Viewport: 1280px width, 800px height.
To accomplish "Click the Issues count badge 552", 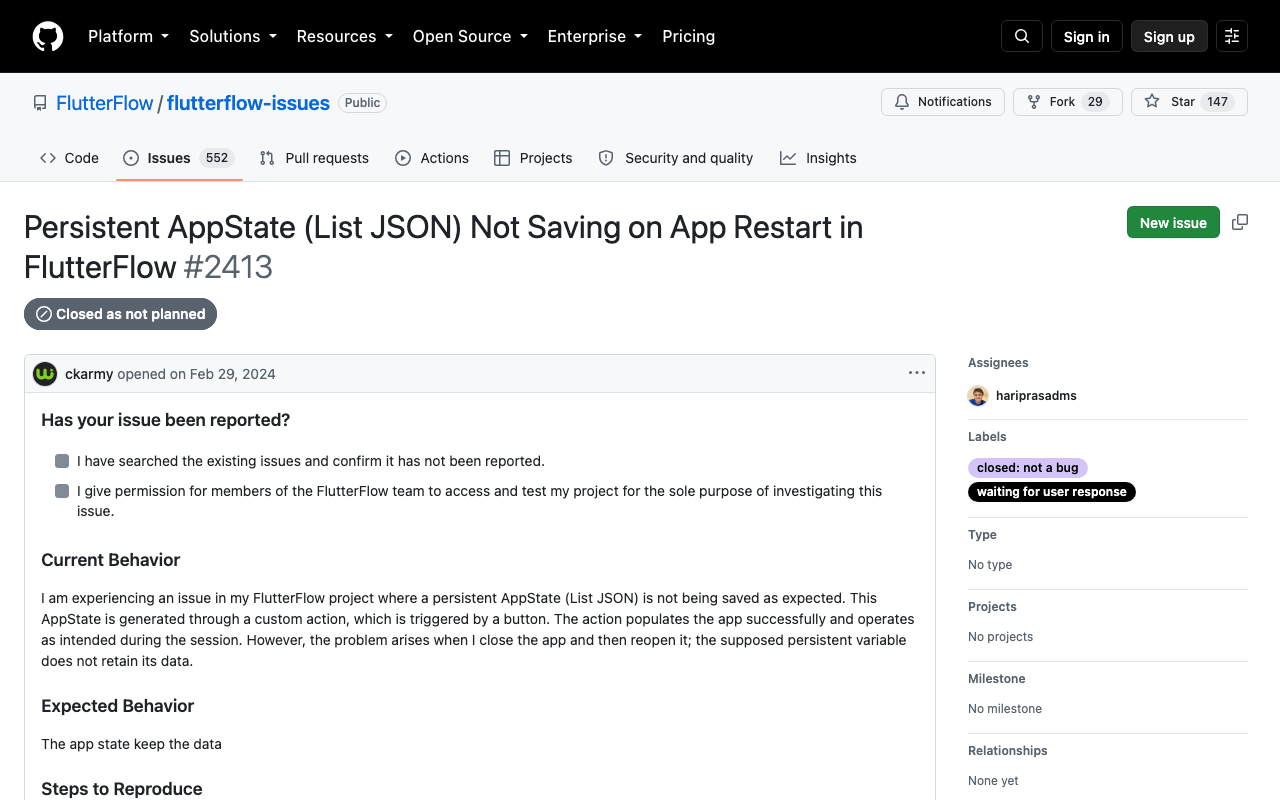I will coord(216,158).
